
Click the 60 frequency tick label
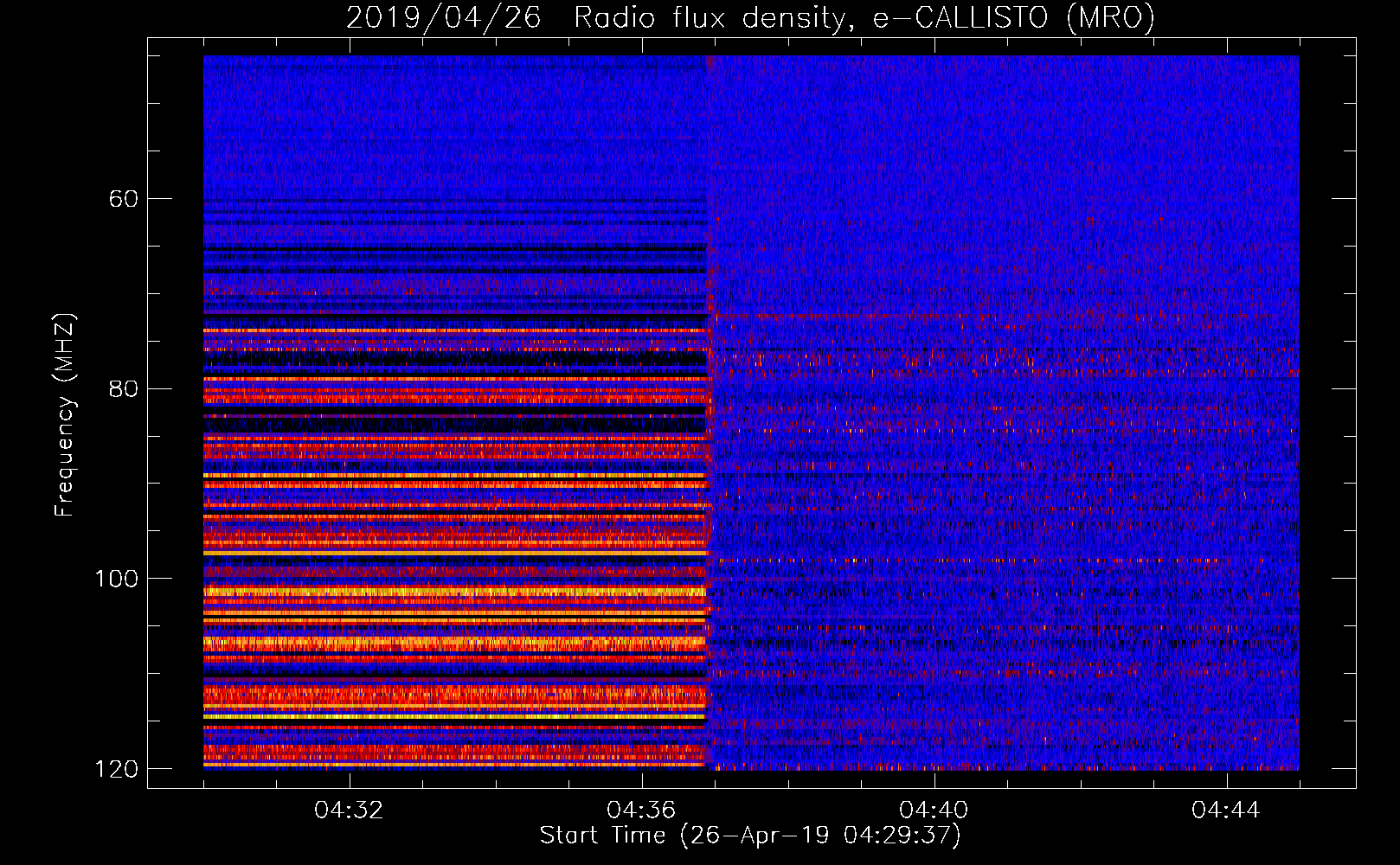[124, 199]
